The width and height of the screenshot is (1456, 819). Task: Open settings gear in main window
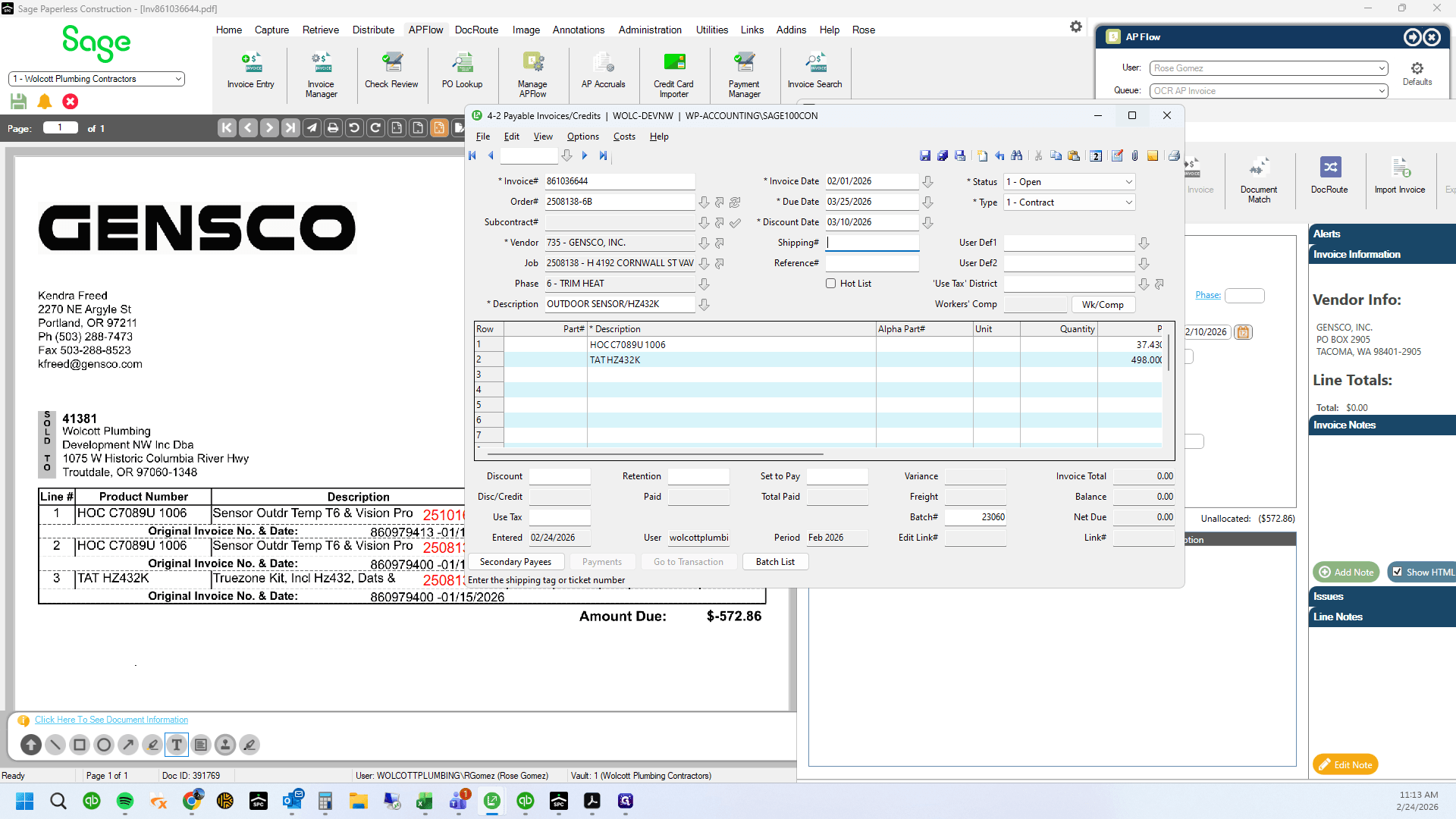(x=1076, y=27)
